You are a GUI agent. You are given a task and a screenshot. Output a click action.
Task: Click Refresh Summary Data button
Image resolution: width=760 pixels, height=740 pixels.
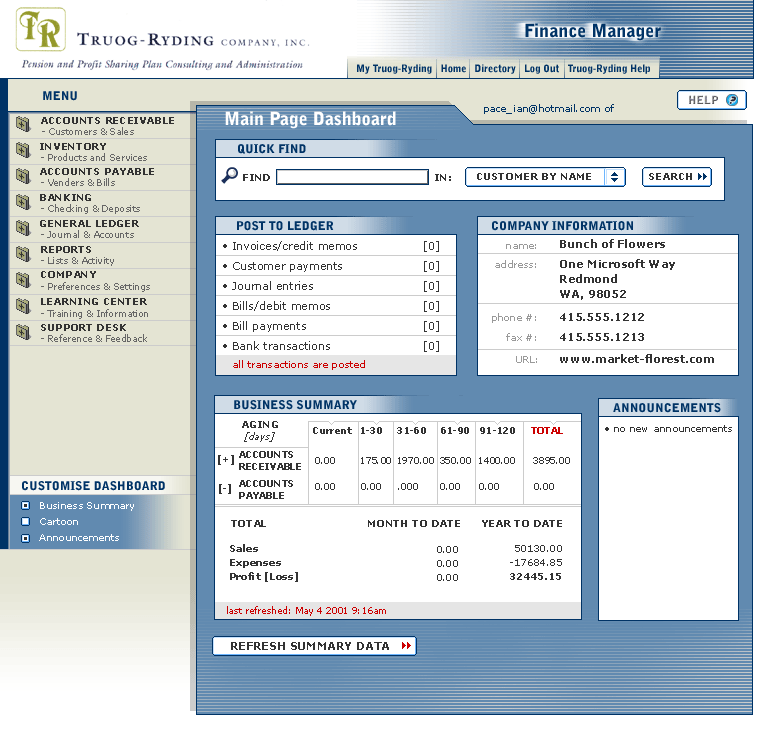314,646
